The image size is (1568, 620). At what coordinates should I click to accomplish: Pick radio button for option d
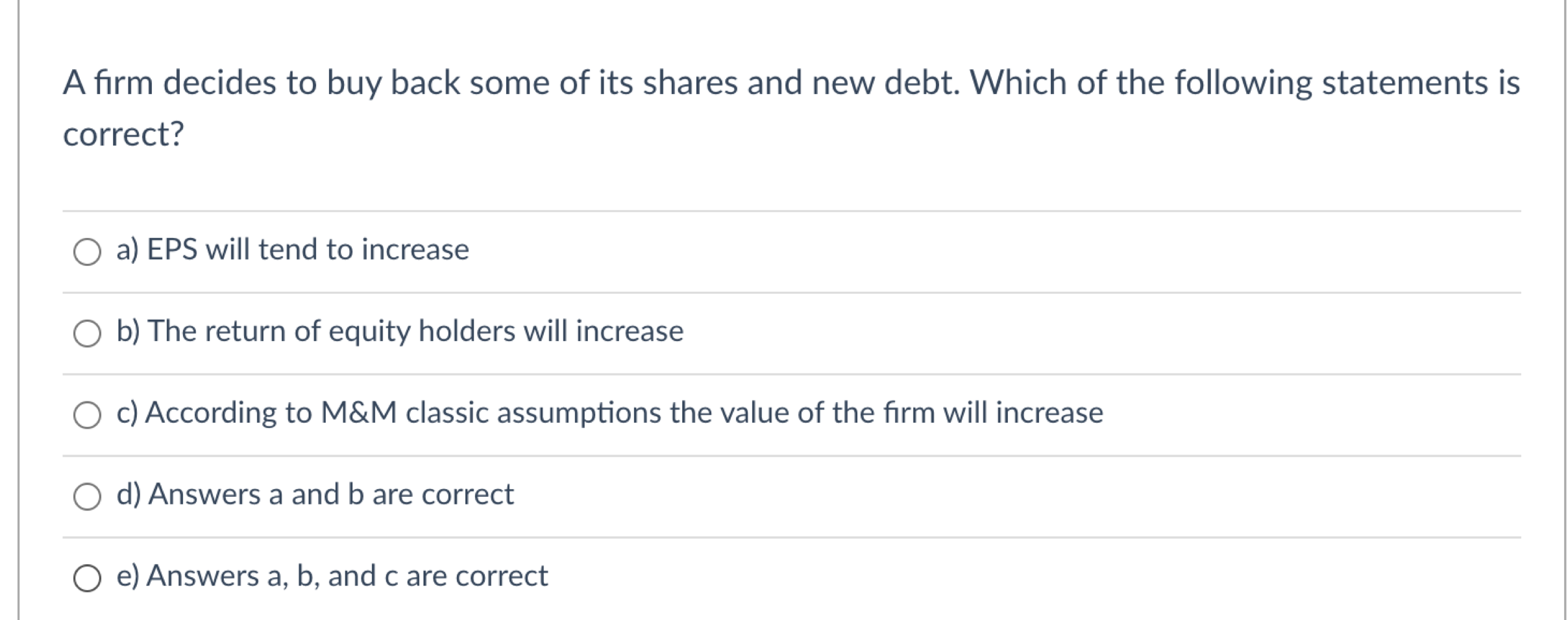click(x=87, y=497)
